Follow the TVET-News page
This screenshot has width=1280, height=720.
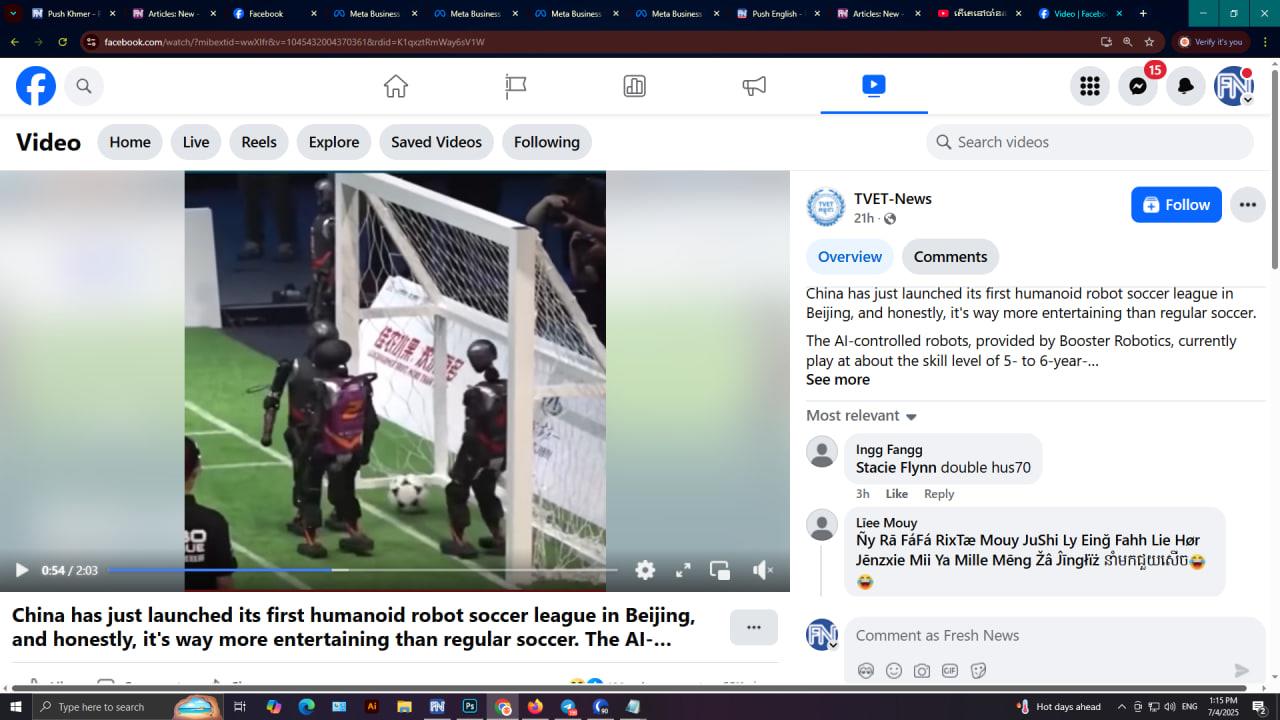pos(1176,205)
